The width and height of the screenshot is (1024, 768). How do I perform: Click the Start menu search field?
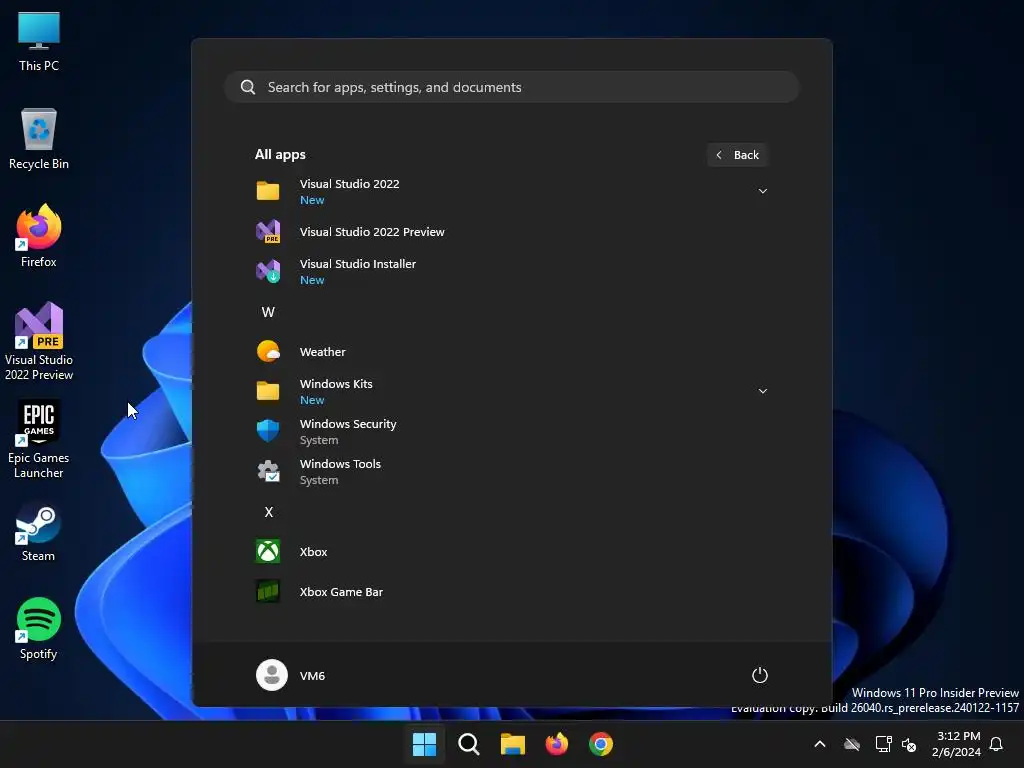(x=512, y=87)
